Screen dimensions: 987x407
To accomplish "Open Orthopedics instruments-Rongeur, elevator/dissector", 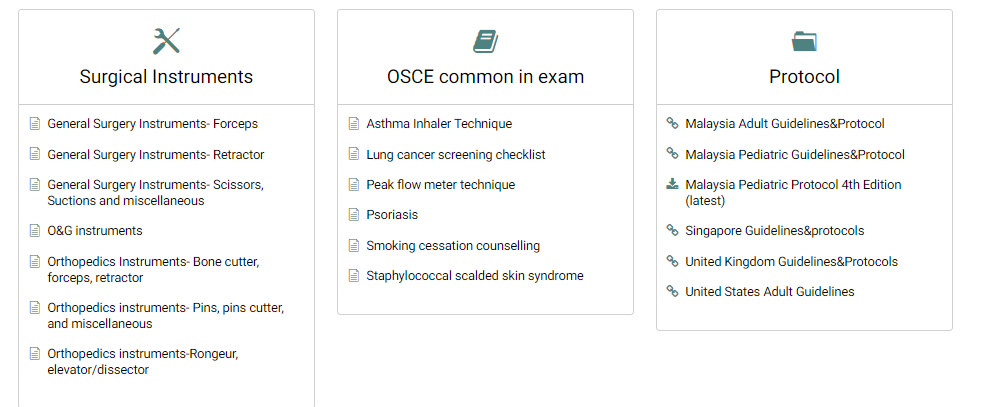I will (x=143, y=362).
